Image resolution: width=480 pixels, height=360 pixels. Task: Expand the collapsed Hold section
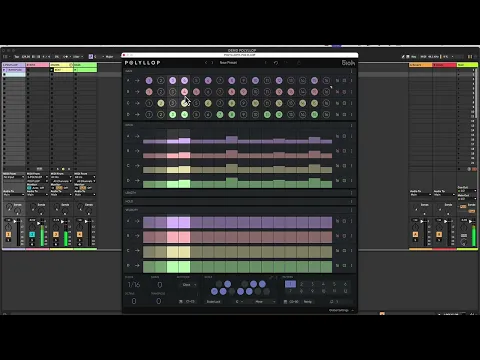pyautogui.click(x=239, y=201)
